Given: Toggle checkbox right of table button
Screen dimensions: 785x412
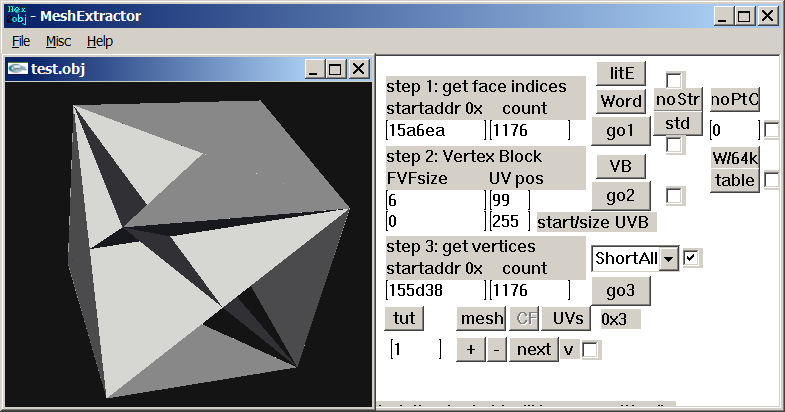Looking at the screenshot, I should [x=772, y=180].
